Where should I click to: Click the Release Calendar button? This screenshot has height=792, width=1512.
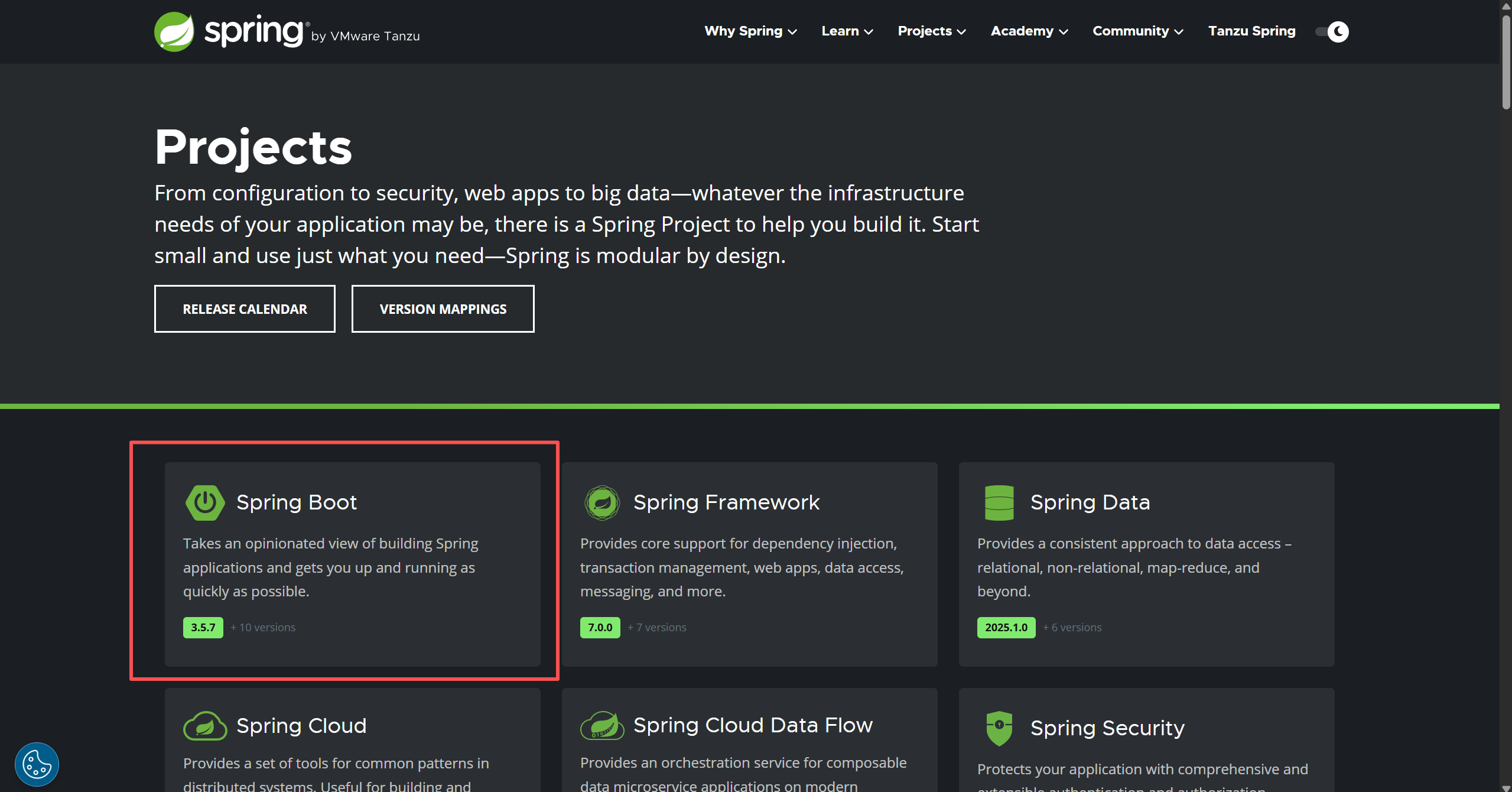pos(245,309)
